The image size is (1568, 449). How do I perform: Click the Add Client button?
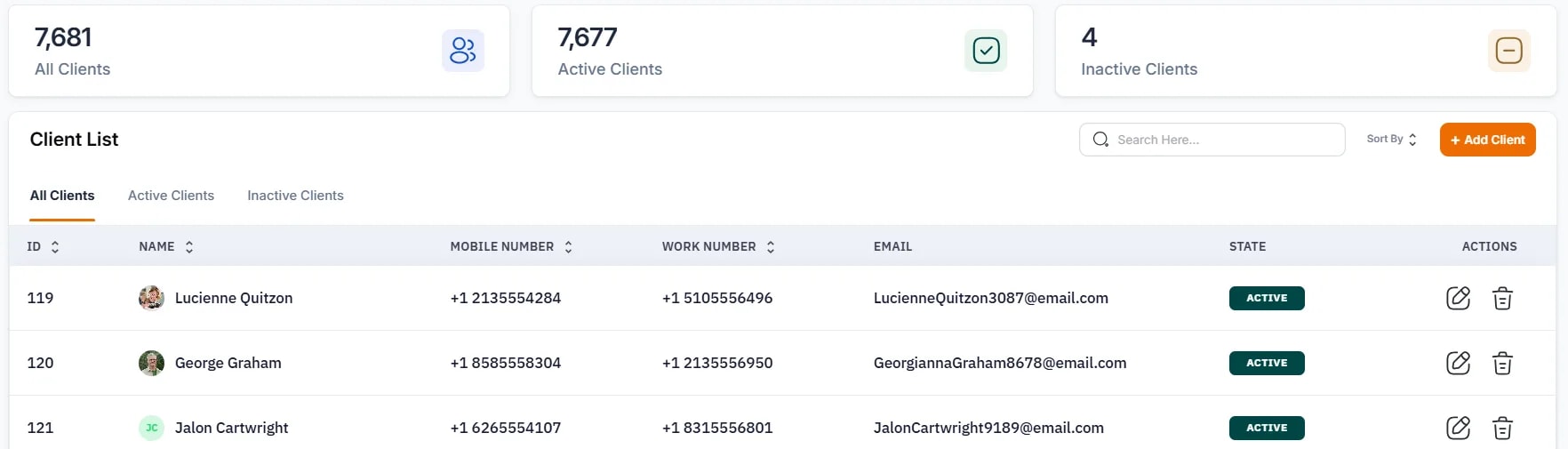(1487, 140)
